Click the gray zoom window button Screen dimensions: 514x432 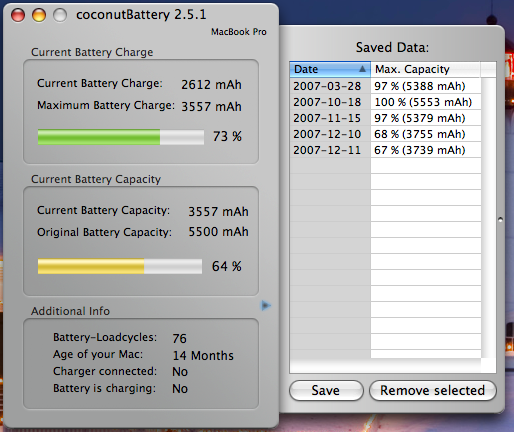pyautogui.click(x=60, y=15)
